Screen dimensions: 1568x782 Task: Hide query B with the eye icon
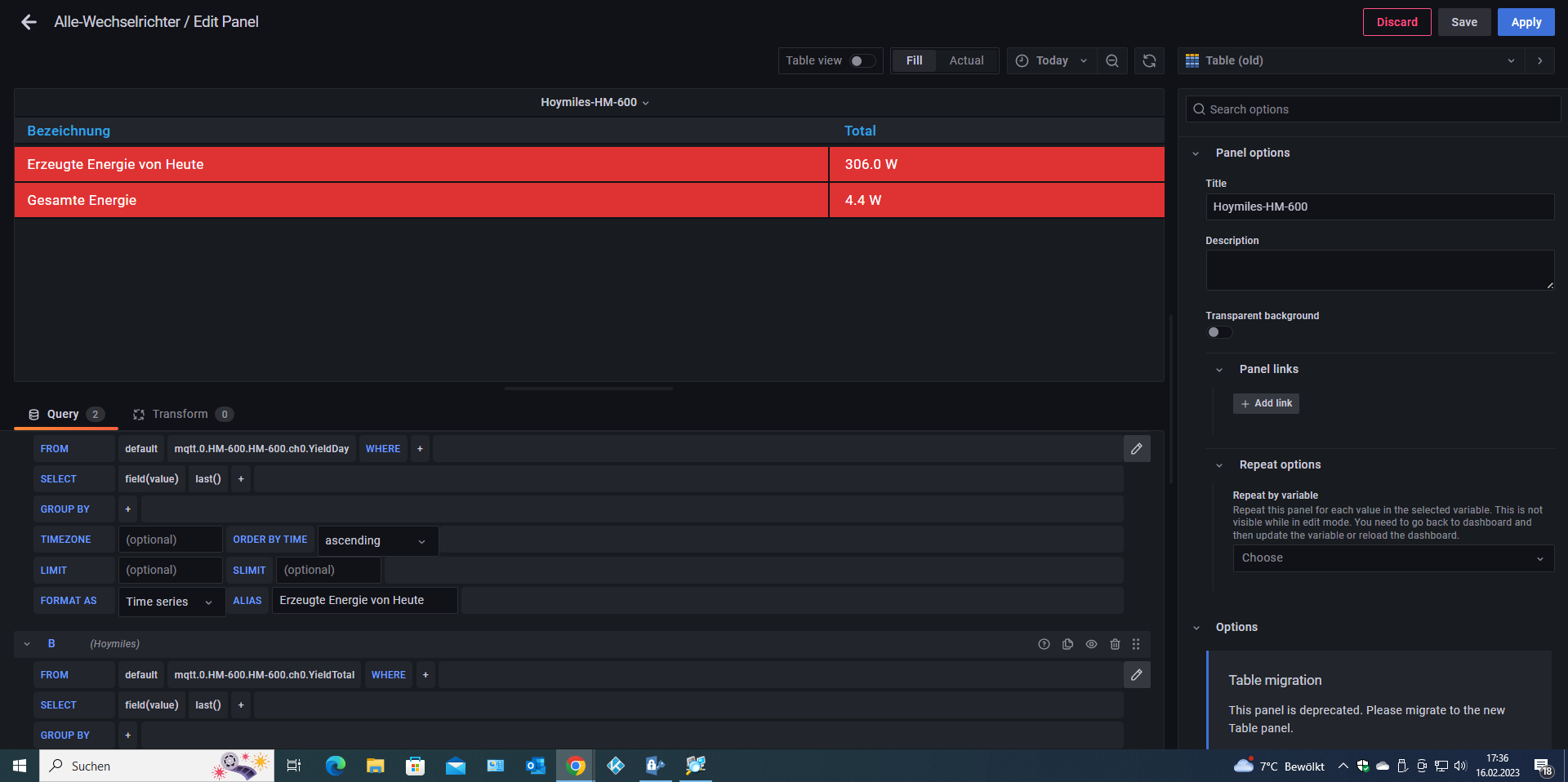(1091, 644)
